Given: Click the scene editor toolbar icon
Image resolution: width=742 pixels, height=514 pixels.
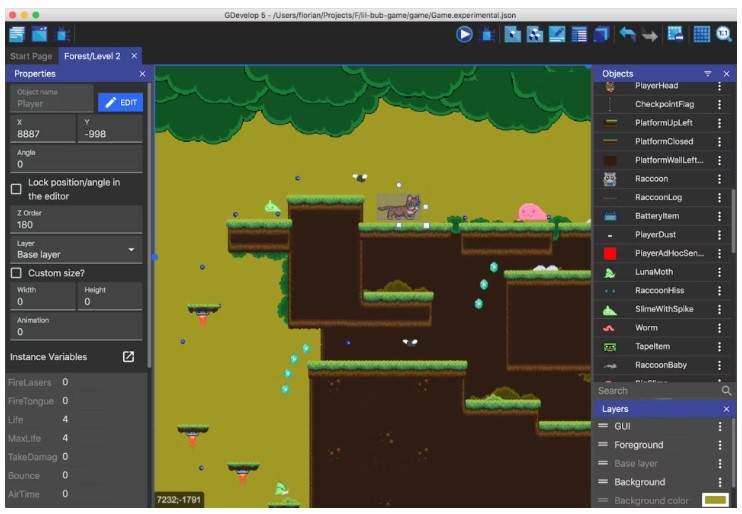Looking at the screenshot, I should [x=39, y=34].
